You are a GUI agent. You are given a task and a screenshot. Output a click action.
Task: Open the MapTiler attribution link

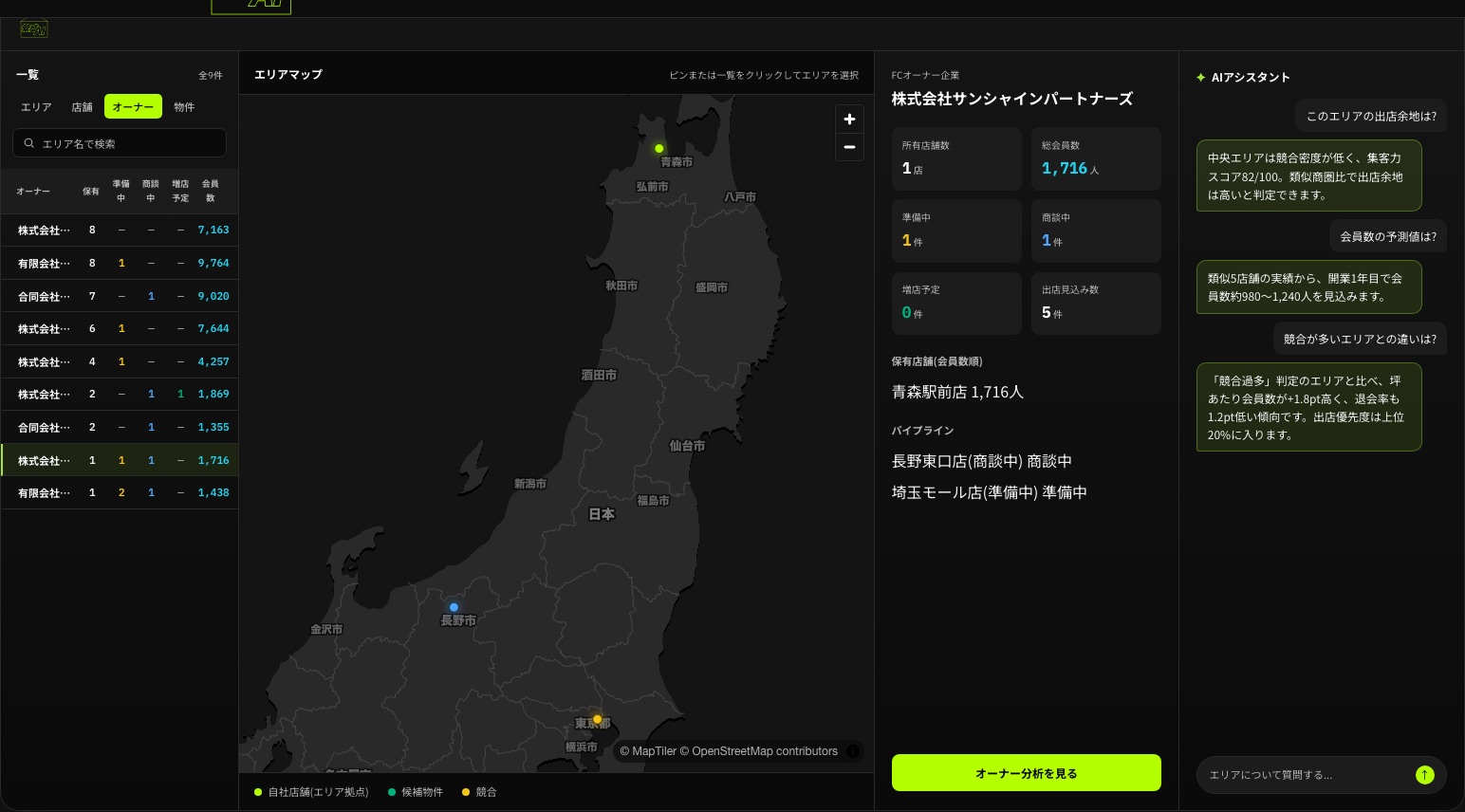pos(648,751)
